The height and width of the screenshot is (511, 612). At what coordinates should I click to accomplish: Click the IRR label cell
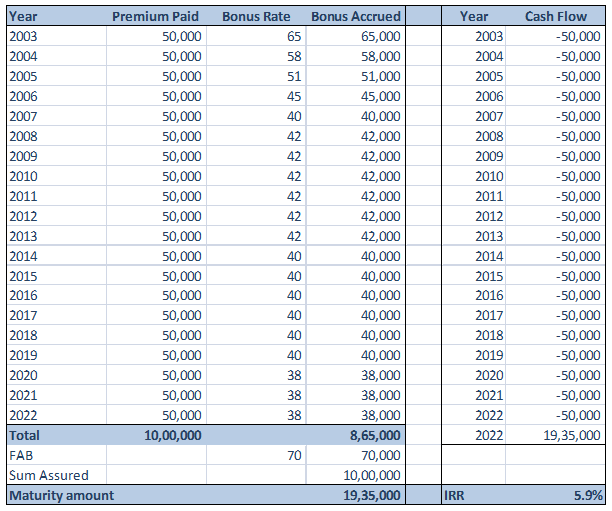[474, 495]
